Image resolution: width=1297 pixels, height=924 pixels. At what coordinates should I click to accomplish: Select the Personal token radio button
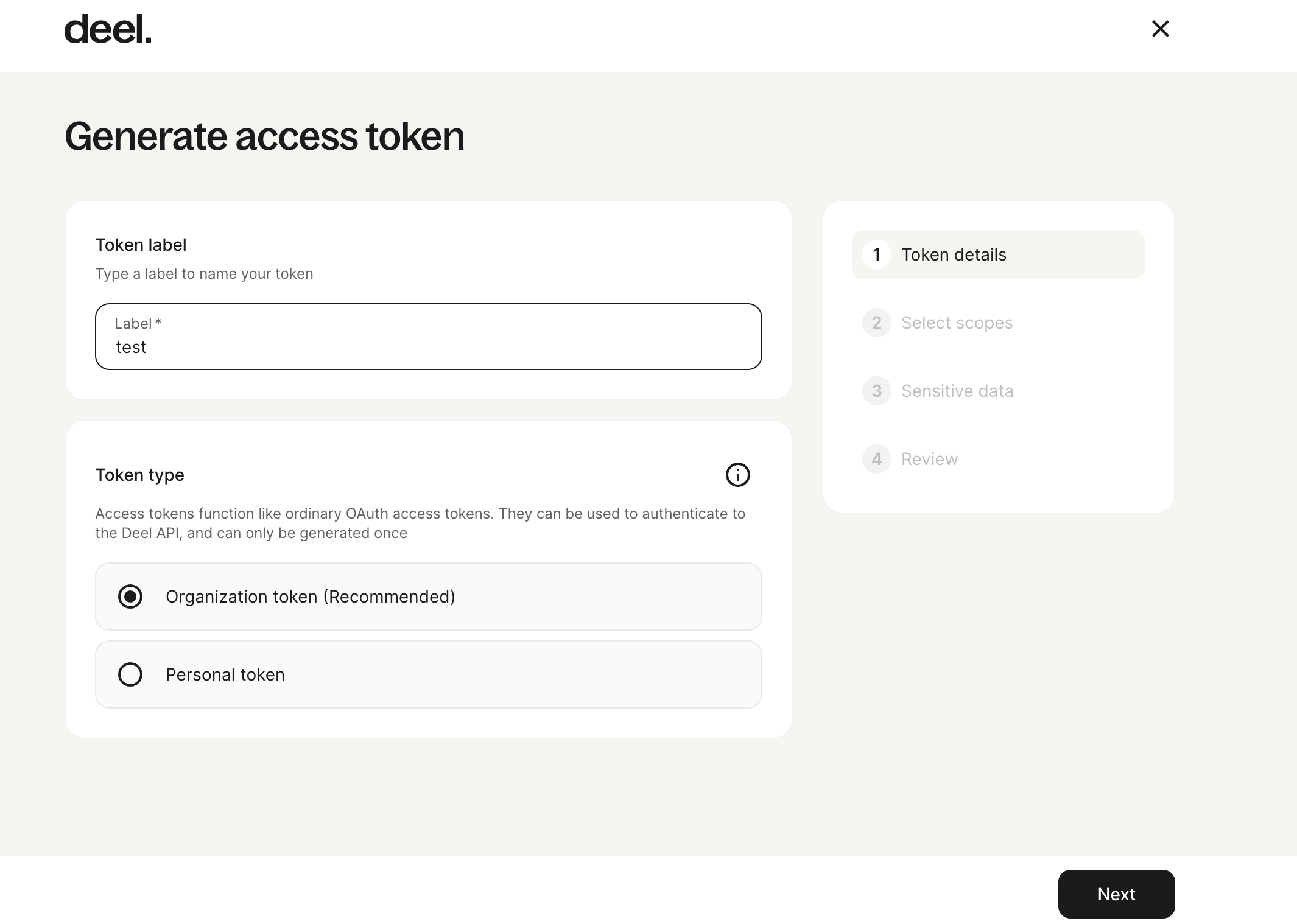130,674
